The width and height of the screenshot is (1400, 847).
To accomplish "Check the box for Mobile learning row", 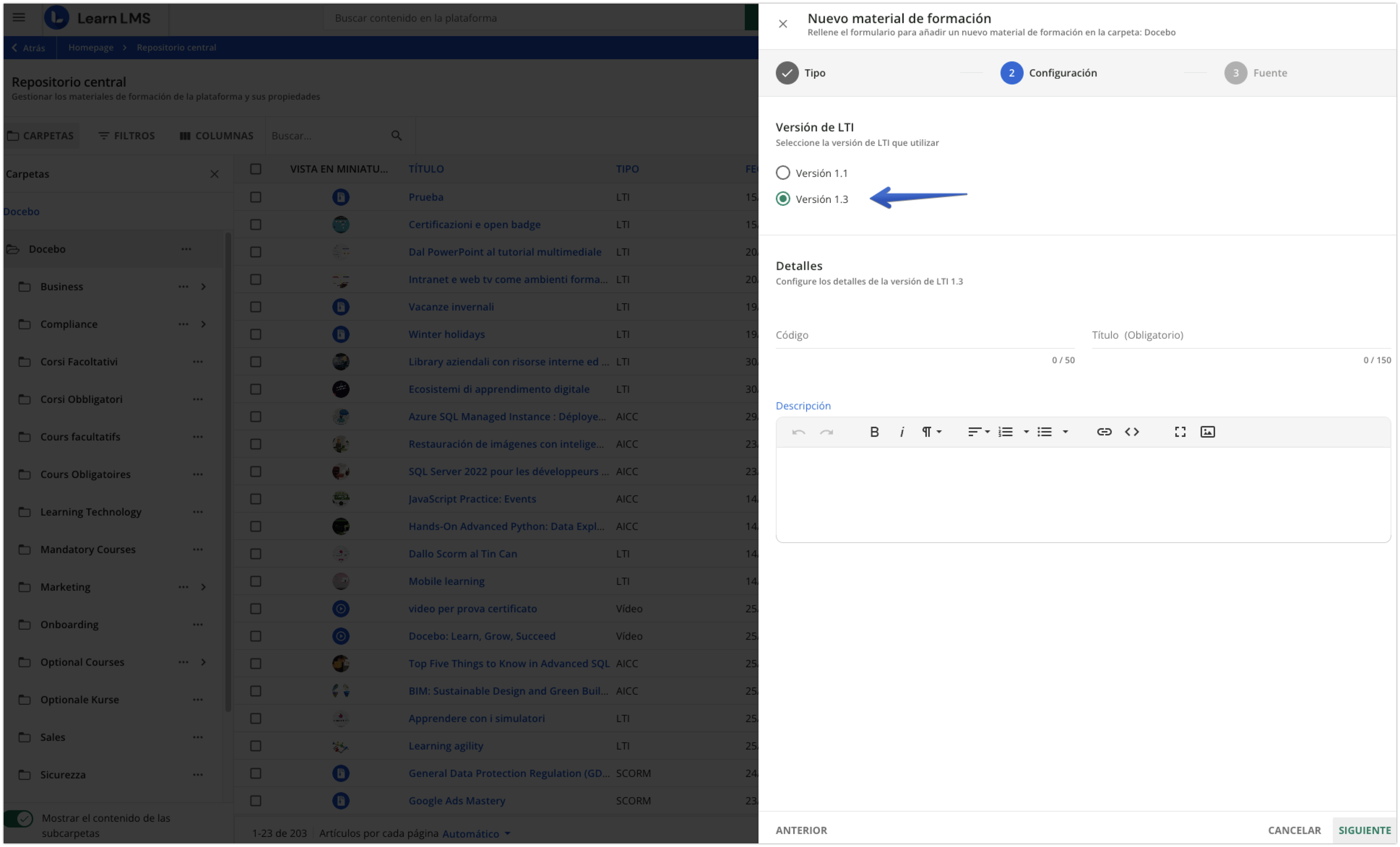I will 256,581.
